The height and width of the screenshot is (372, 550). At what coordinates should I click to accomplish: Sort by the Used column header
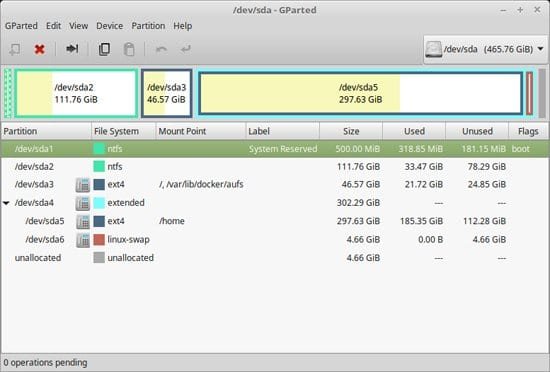tap(414, 131)
